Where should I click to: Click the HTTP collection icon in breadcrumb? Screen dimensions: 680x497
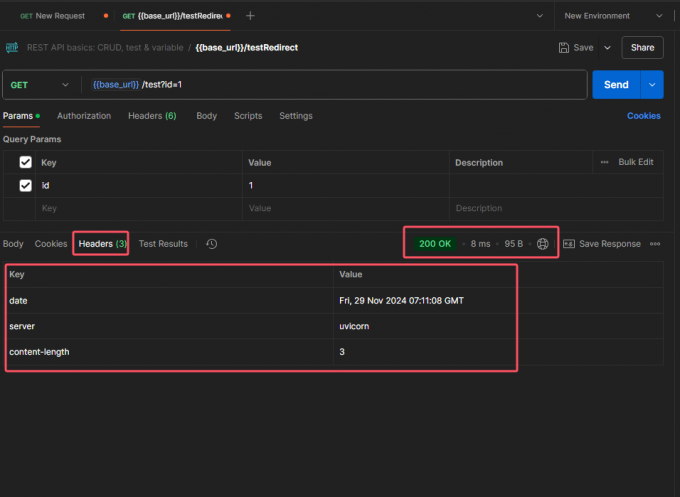12,47
